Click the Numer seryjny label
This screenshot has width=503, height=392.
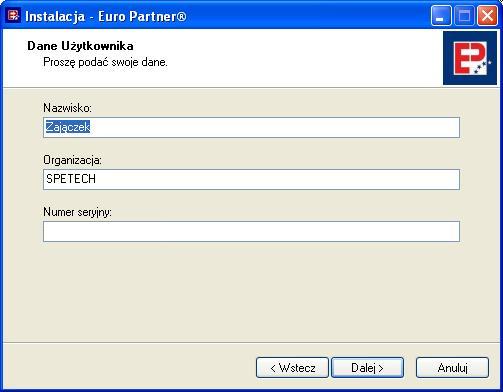pos(77,212)
